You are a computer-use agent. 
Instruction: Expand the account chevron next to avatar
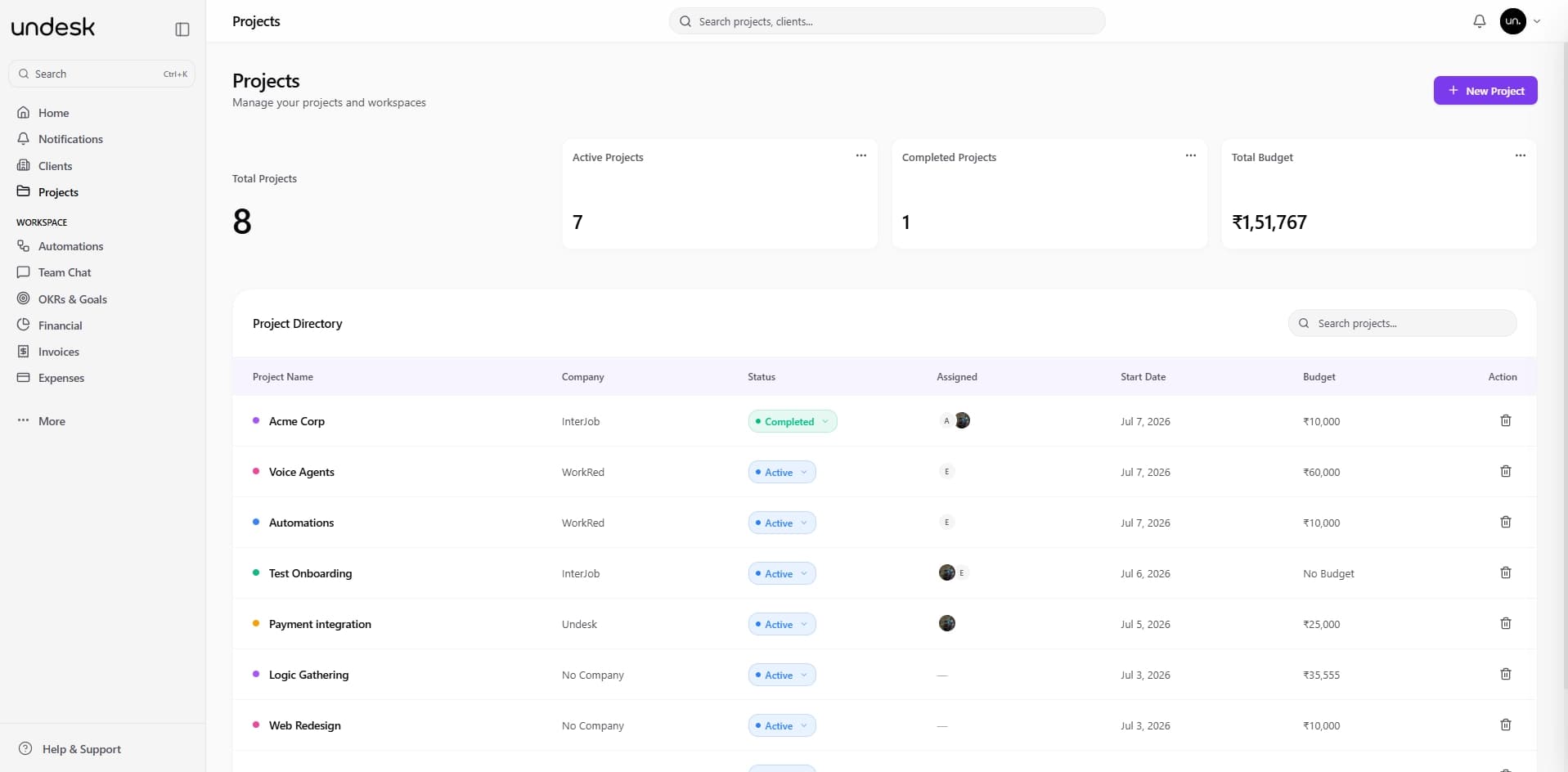tap(1537, 21)
